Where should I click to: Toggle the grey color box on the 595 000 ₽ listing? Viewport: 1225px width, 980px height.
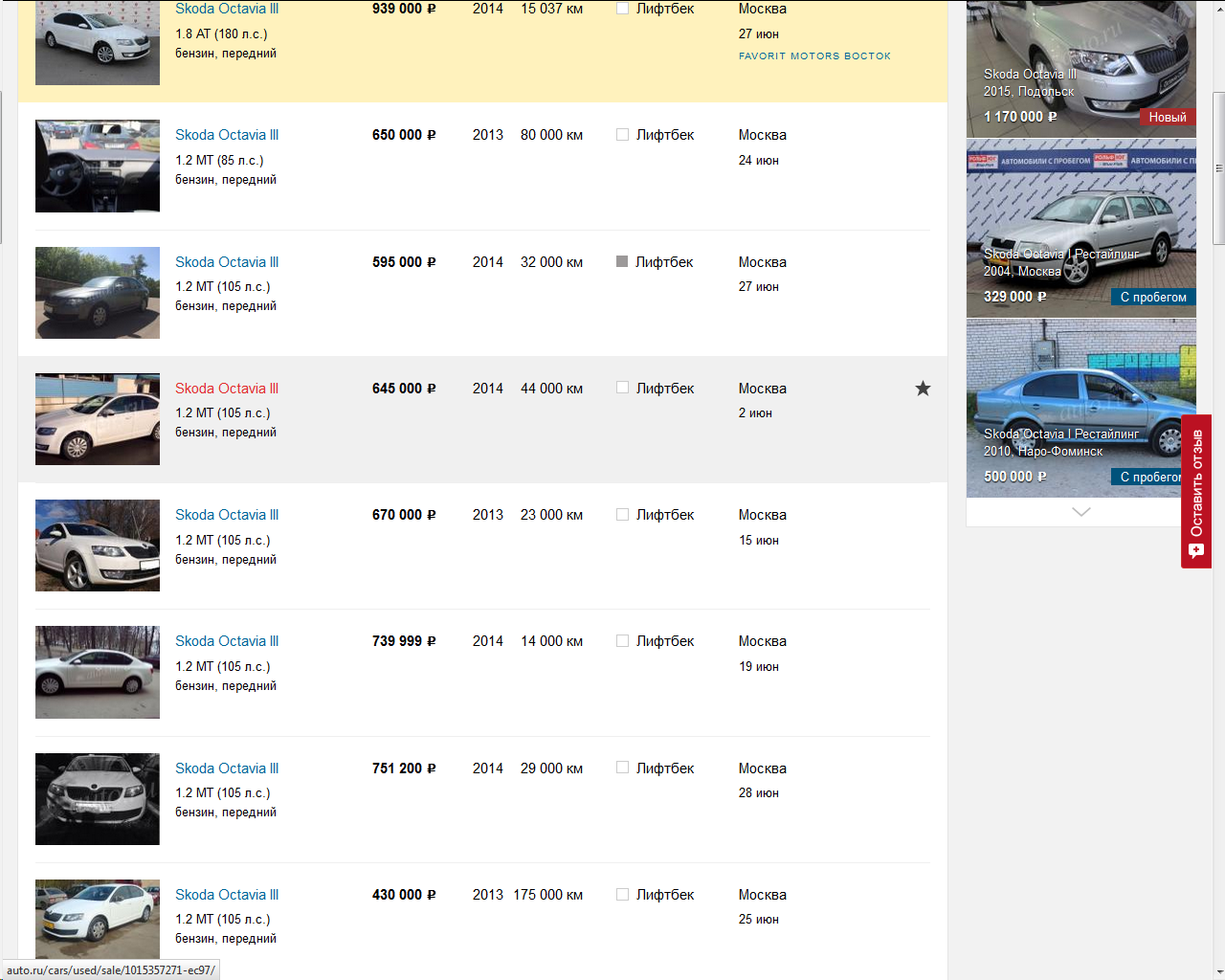pos(622,261)
